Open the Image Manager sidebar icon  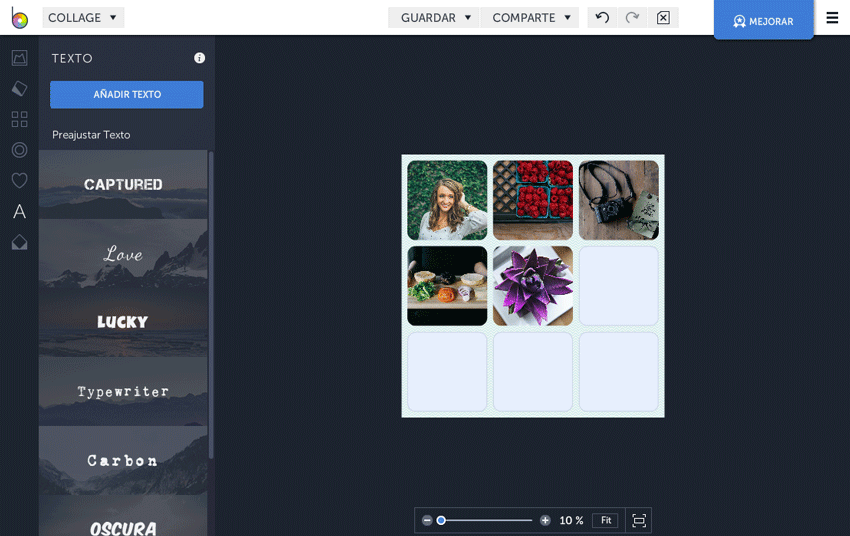click(20, 58)
